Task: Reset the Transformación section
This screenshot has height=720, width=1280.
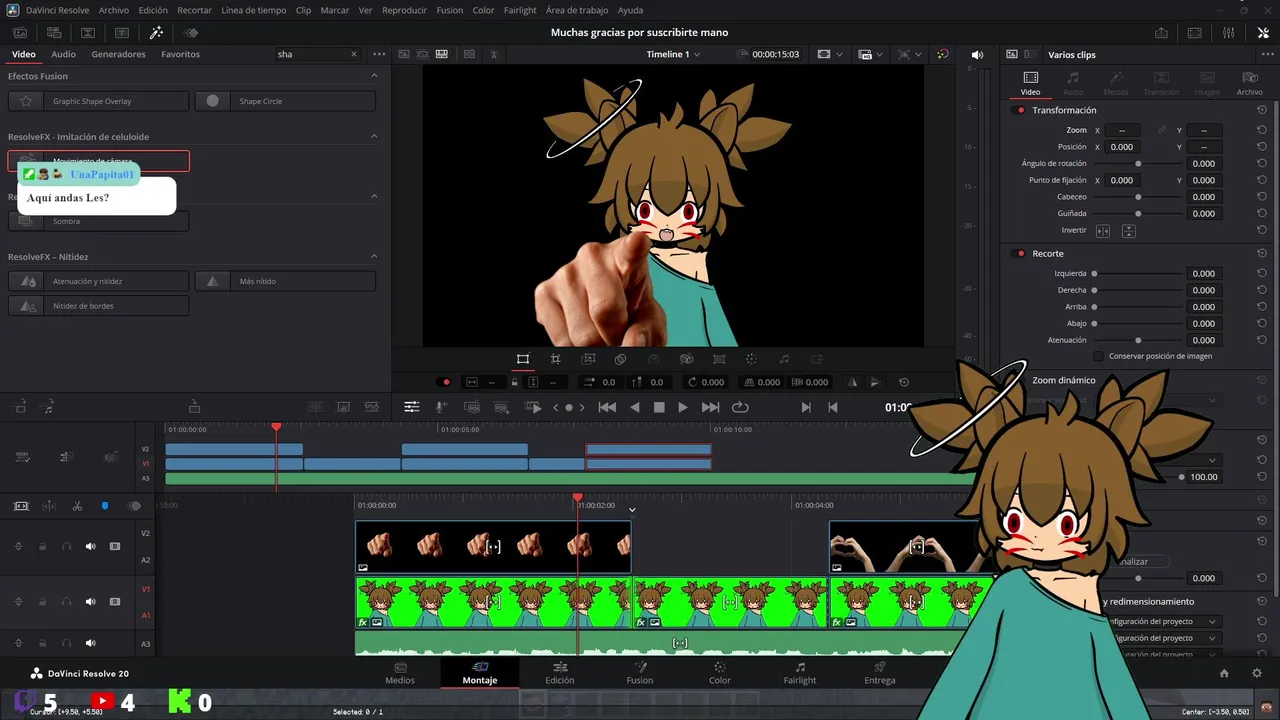Action: tap(1262, 110)
